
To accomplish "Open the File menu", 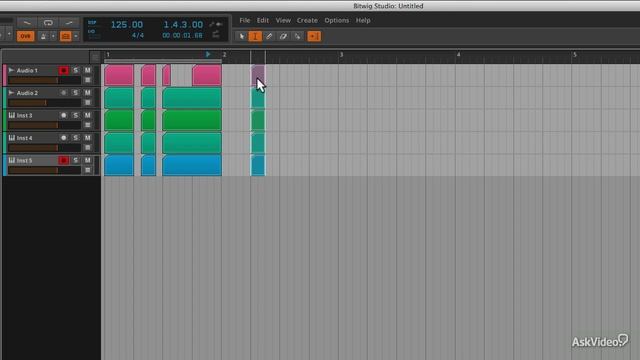I will click(x=245, y=20).
